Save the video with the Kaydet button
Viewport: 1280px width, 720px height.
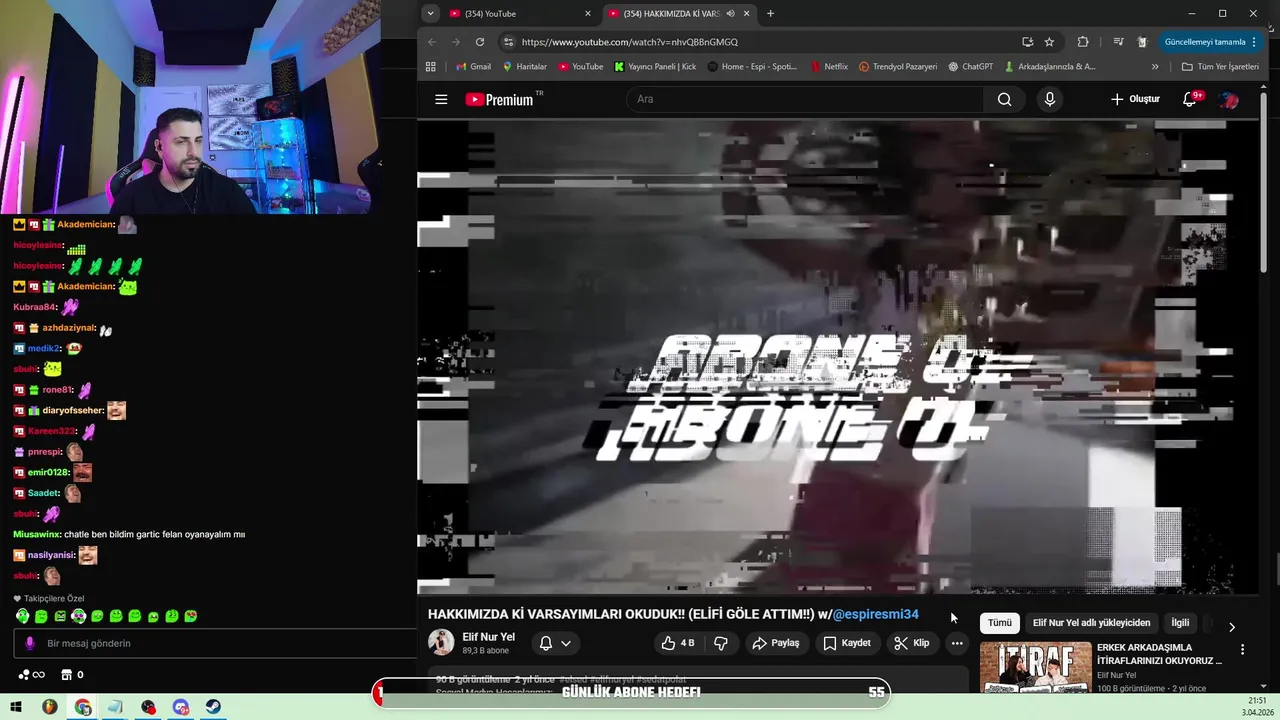pyautogui.click(x=847, y=643)
